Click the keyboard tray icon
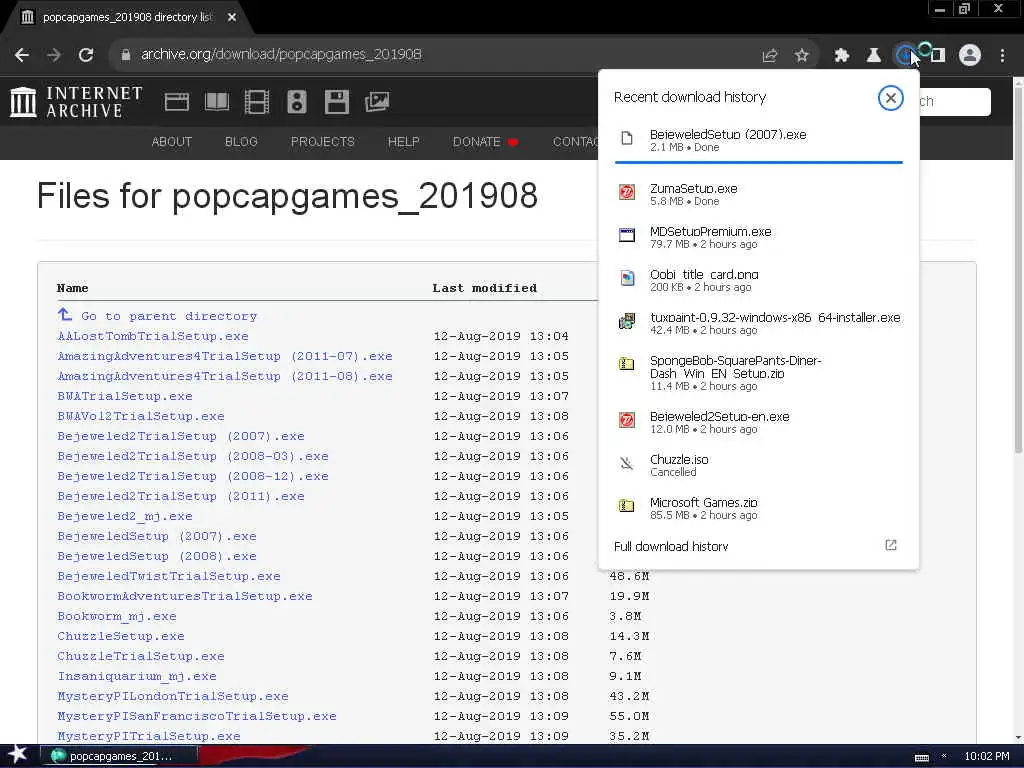 (x=921, y=757)
